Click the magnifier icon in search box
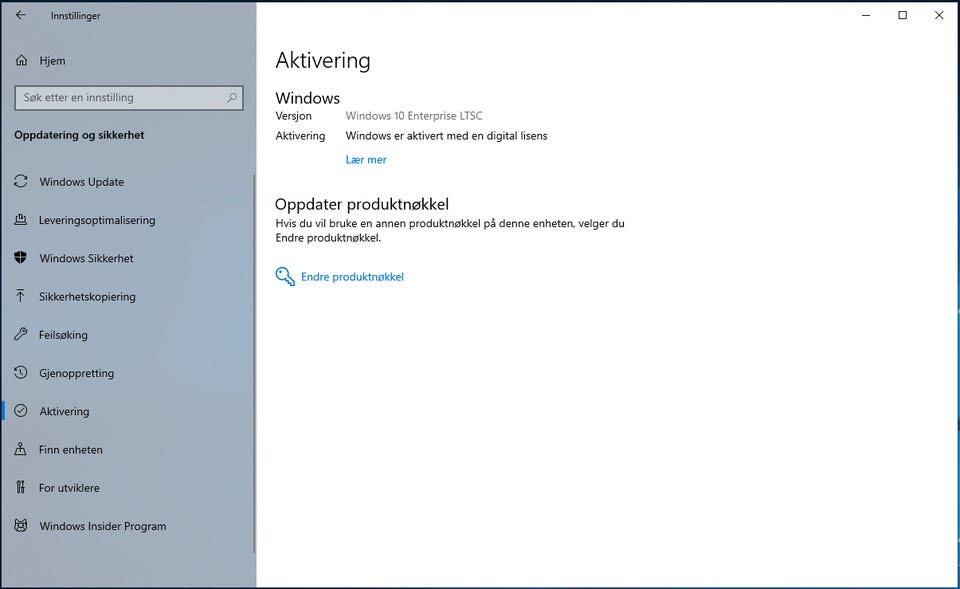 [231, 97]
